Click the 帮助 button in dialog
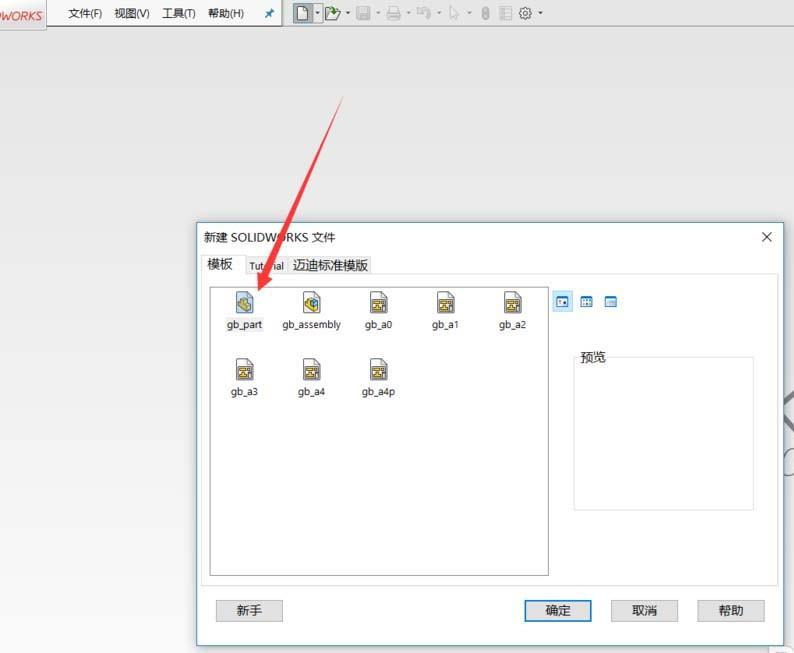 click(x=731, y=610)
